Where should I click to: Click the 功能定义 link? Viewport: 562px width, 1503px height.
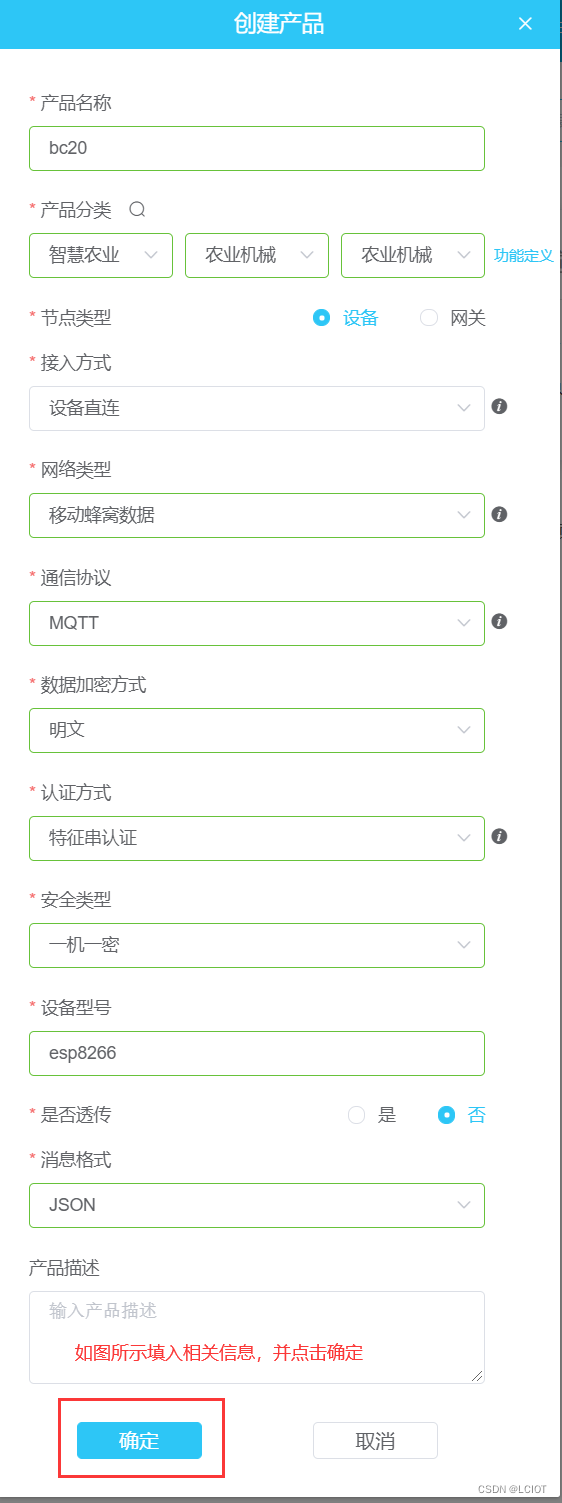pyautogui.click(x=524, y=256)
